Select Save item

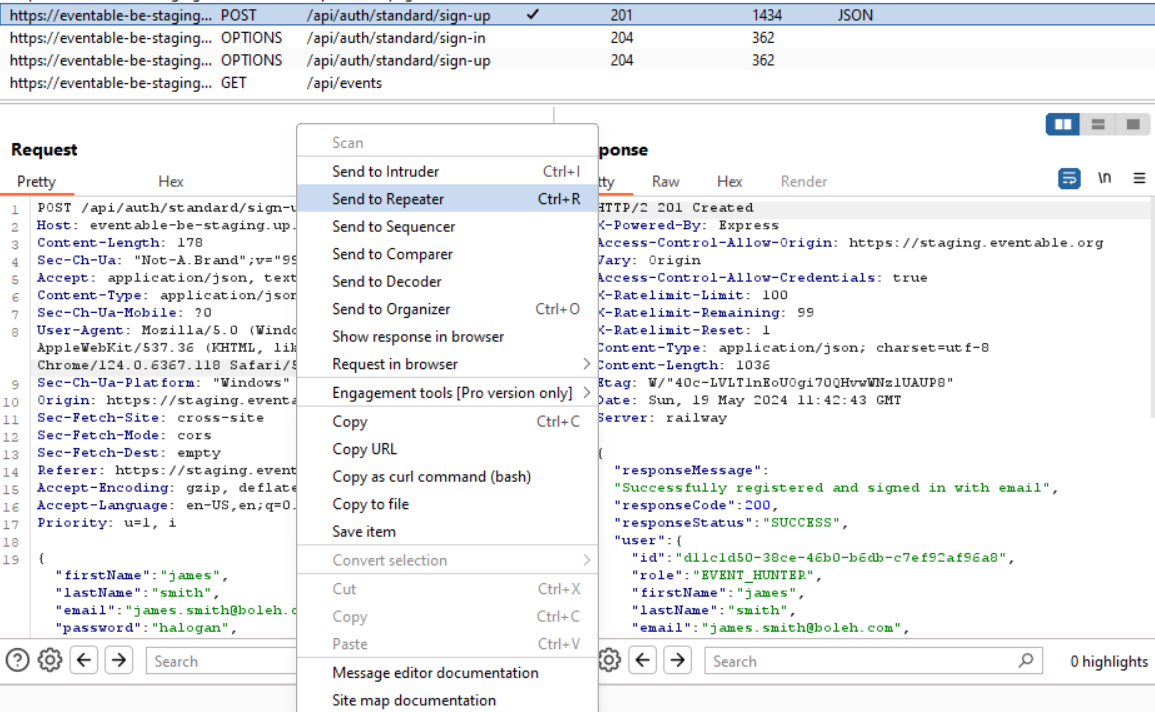pyautogui.click(x=447, y=532)
